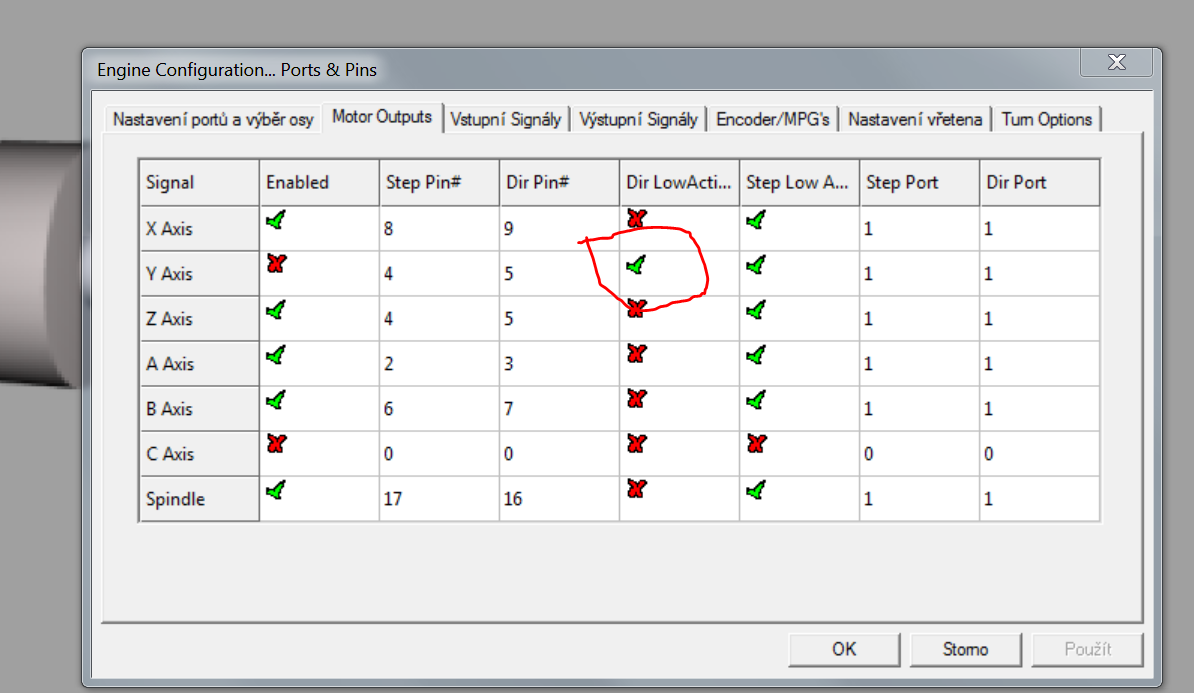Enable C Axis Step Low Active
This screenshot has height=693, width=1194.
pyautogui.click(x=755, y=444)
